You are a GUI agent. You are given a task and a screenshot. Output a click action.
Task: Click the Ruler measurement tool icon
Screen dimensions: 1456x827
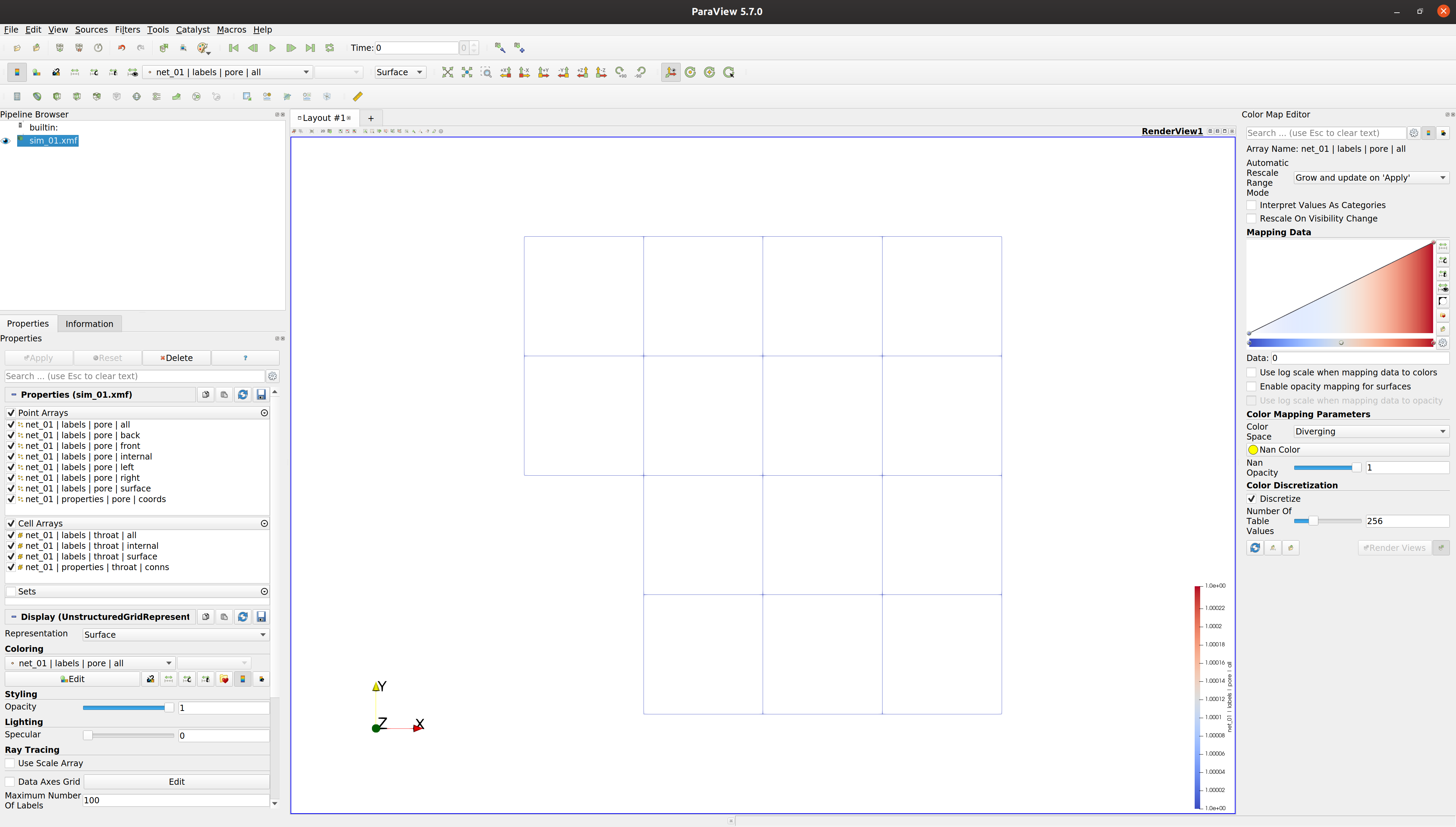click(357, 97)
